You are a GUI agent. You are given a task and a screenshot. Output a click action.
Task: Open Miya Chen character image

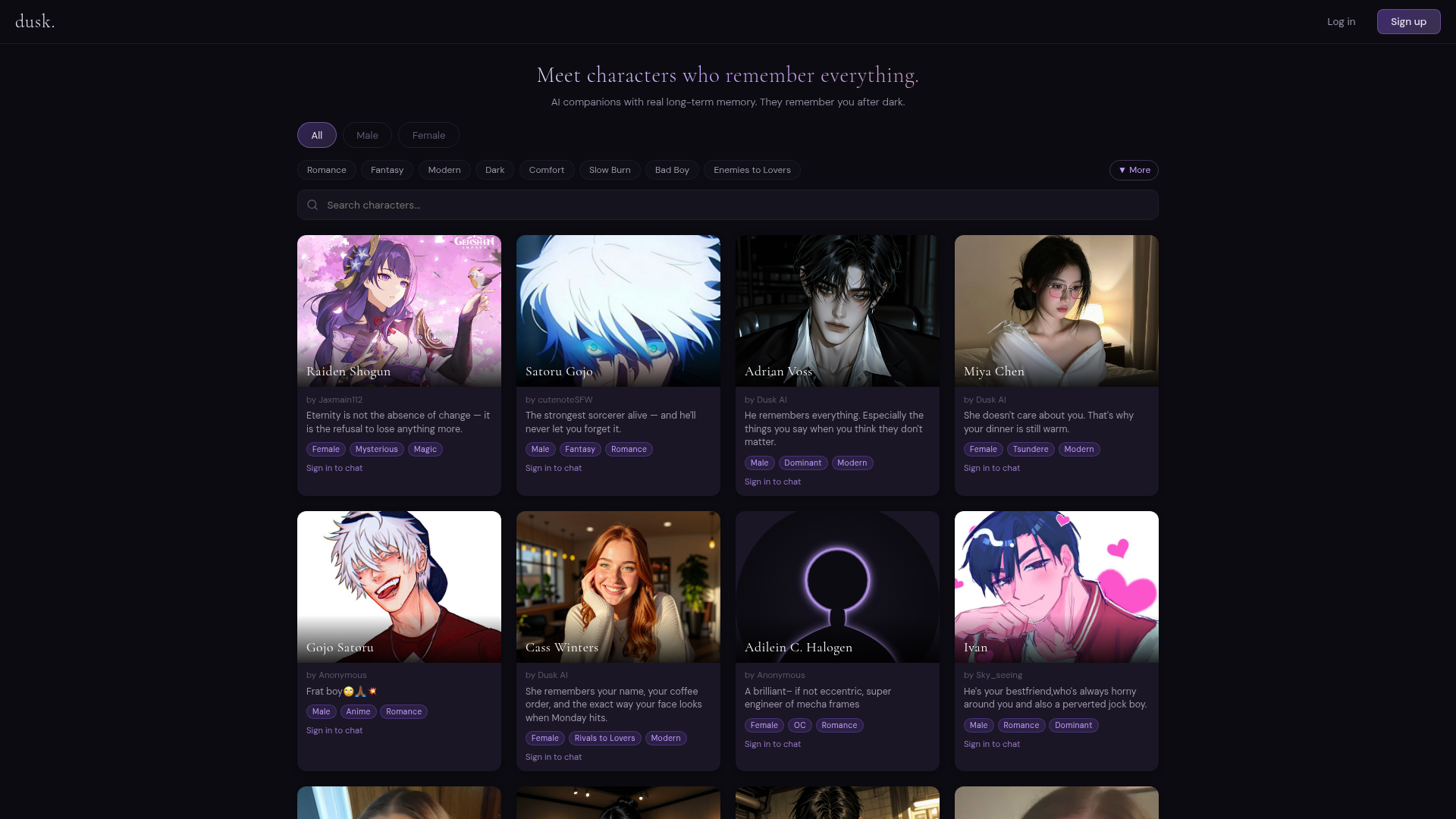(x=1056, y=311)
